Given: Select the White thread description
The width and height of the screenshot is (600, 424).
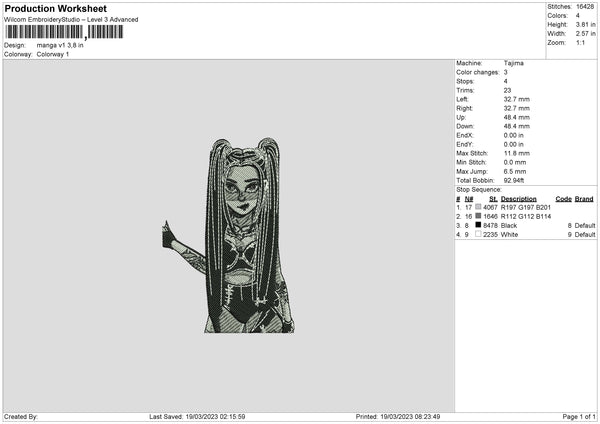Looking at the screenshot, I should (x=509, y=235).
